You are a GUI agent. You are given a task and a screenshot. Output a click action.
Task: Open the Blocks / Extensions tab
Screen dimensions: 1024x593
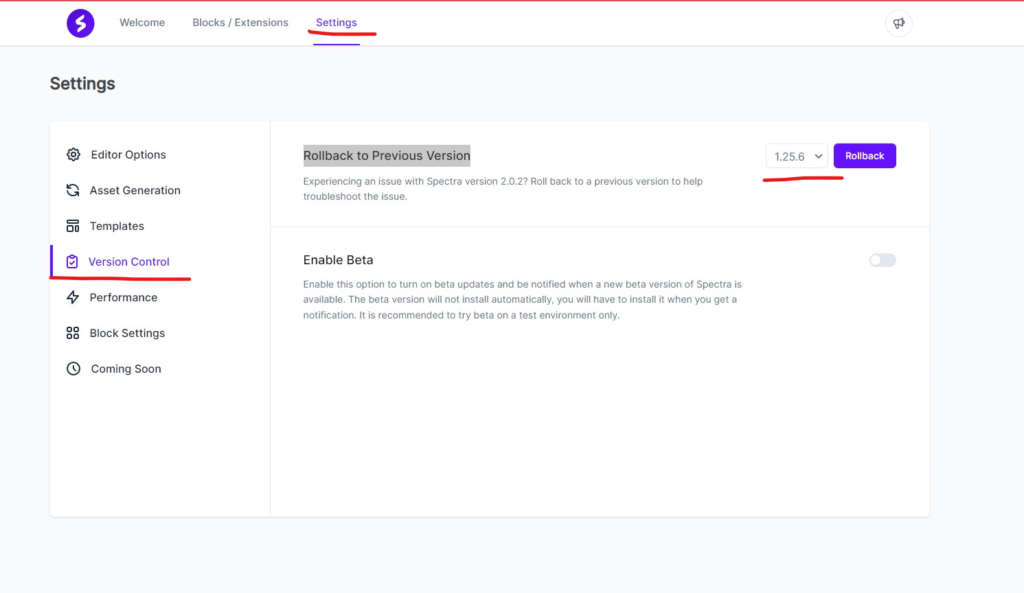coord(240,22)
